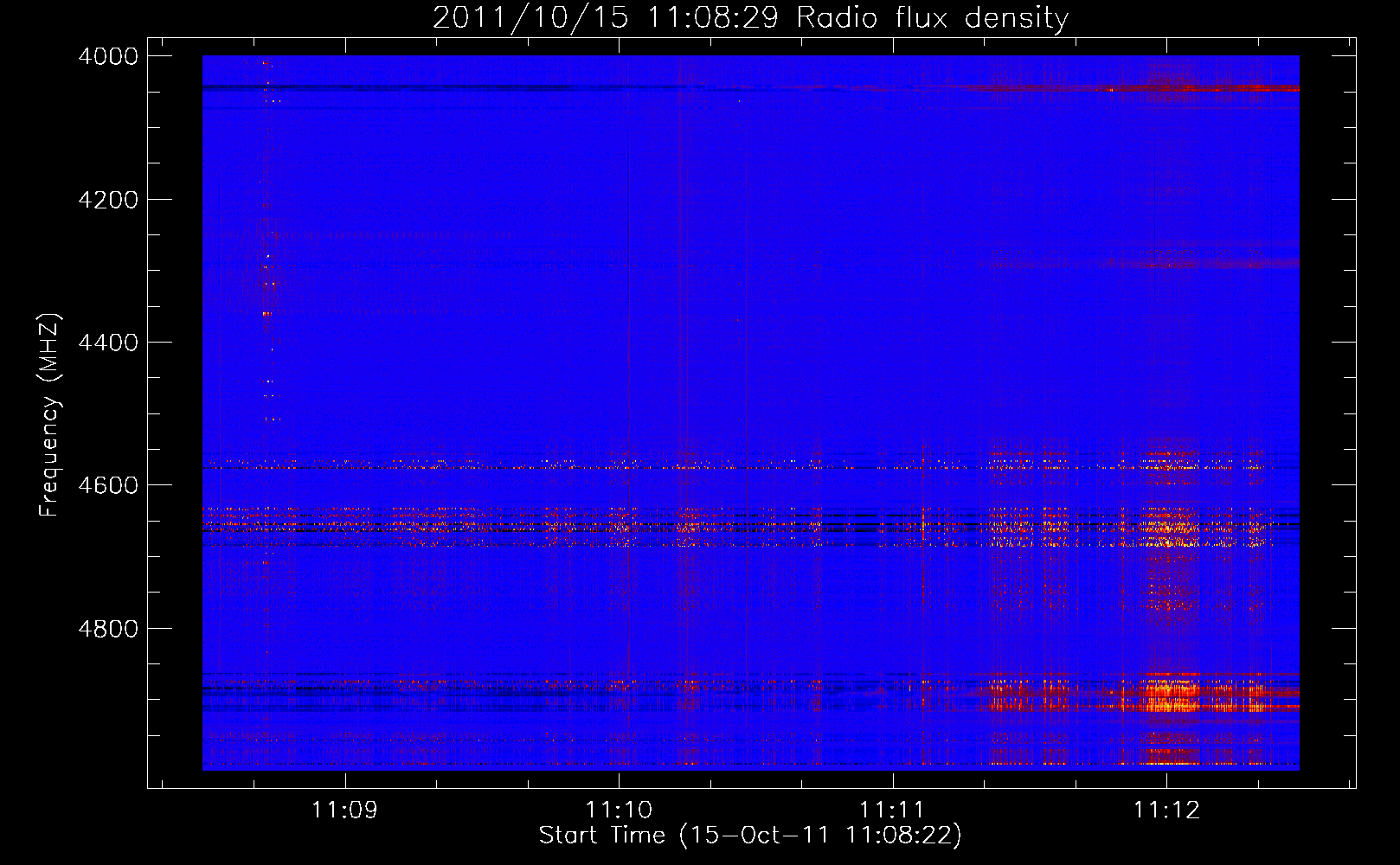Click the plot title '2011/10/15 11:08:29 Radio flux density'
1400x865 pixels.
(750, 18)
